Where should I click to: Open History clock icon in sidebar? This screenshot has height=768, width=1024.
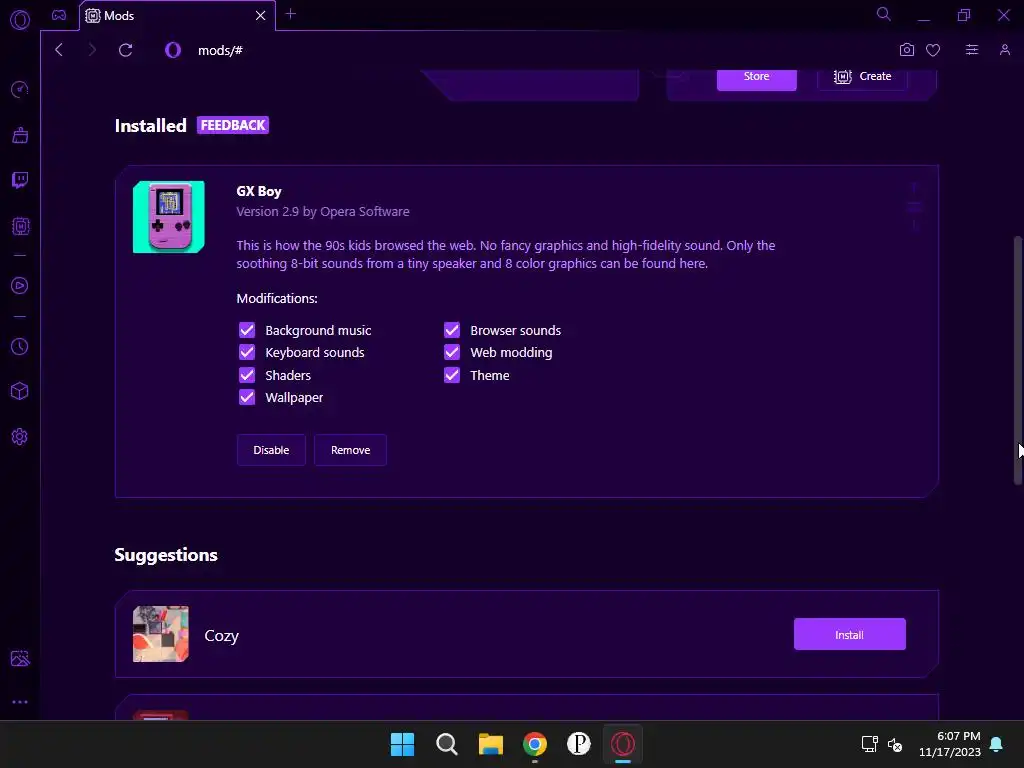pos(20,346)
